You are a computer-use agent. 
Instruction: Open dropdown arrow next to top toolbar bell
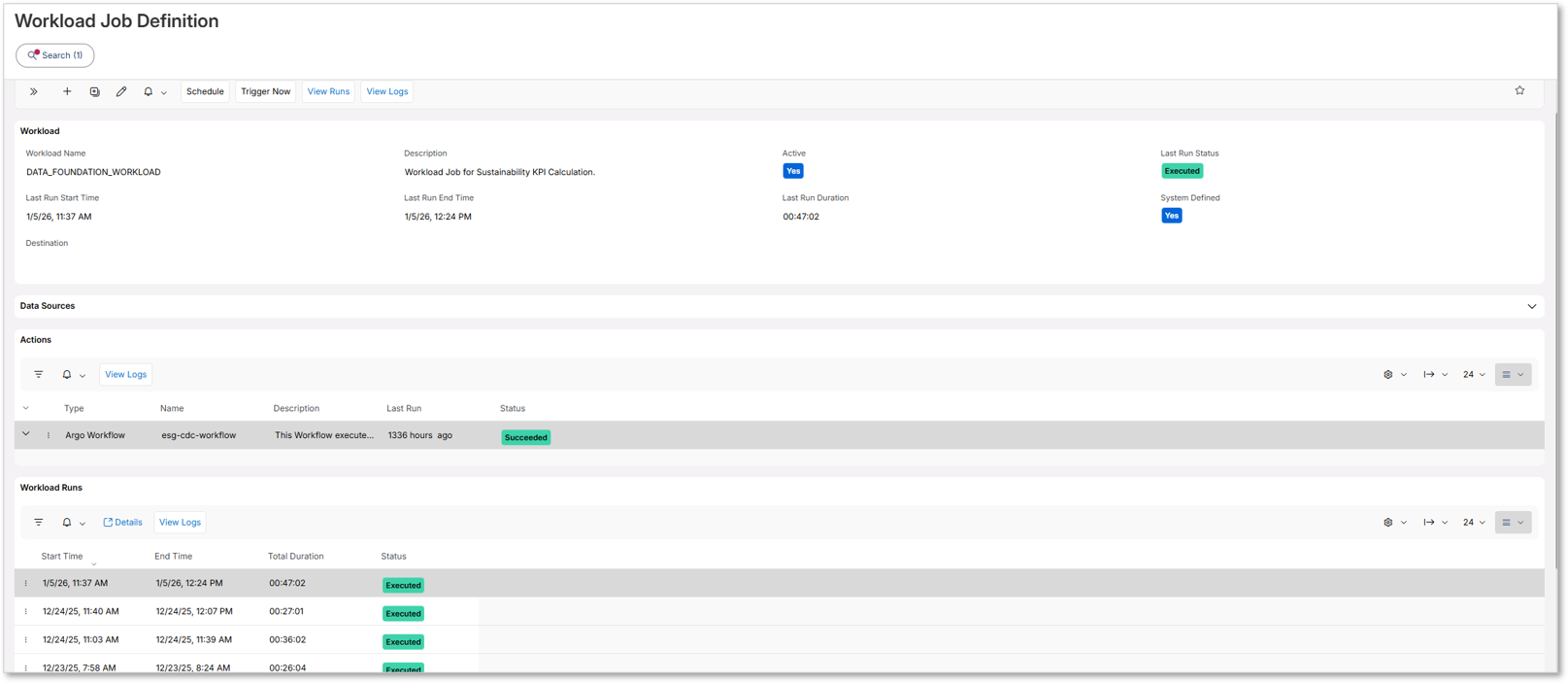pos(164,92)
